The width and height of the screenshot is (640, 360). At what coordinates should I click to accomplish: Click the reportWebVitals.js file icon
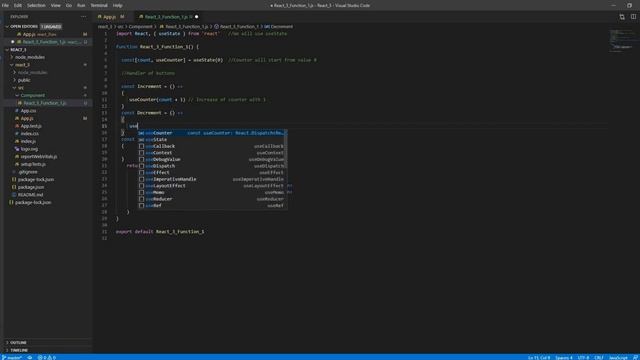[x=17, y=156]
